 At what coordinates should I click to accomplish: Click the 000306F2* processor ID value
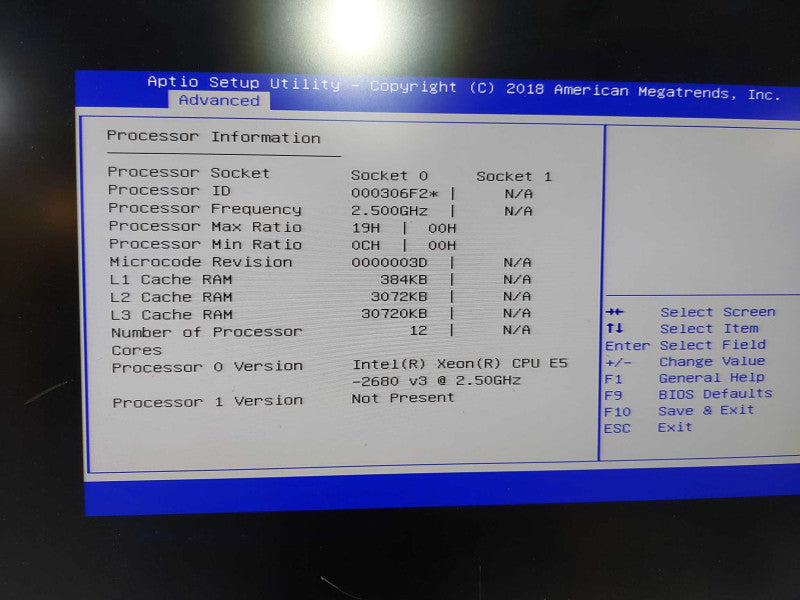coord(394,193)
